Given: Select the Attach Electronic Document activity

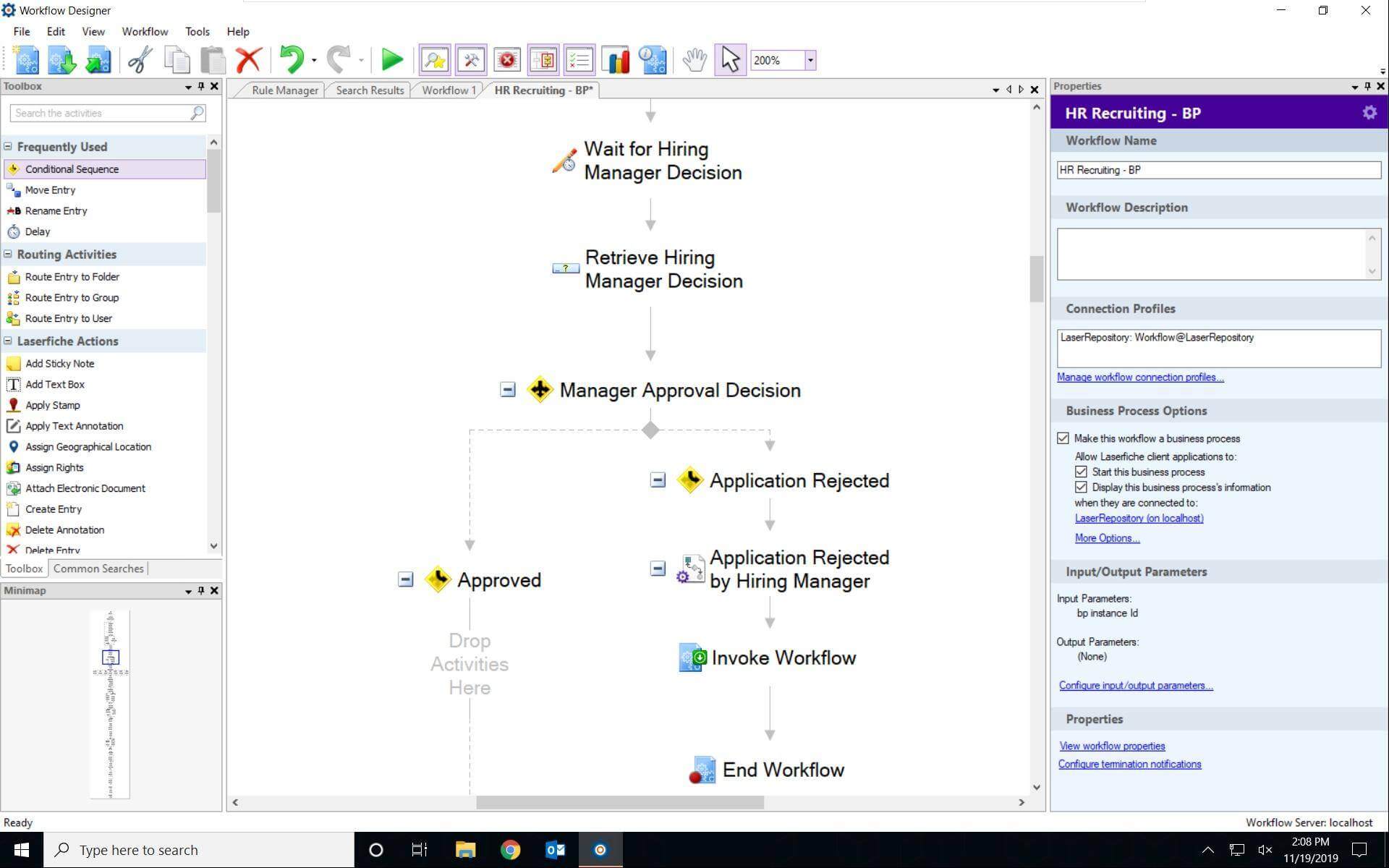Looking at the screenshot, I should tap(85, 488).
